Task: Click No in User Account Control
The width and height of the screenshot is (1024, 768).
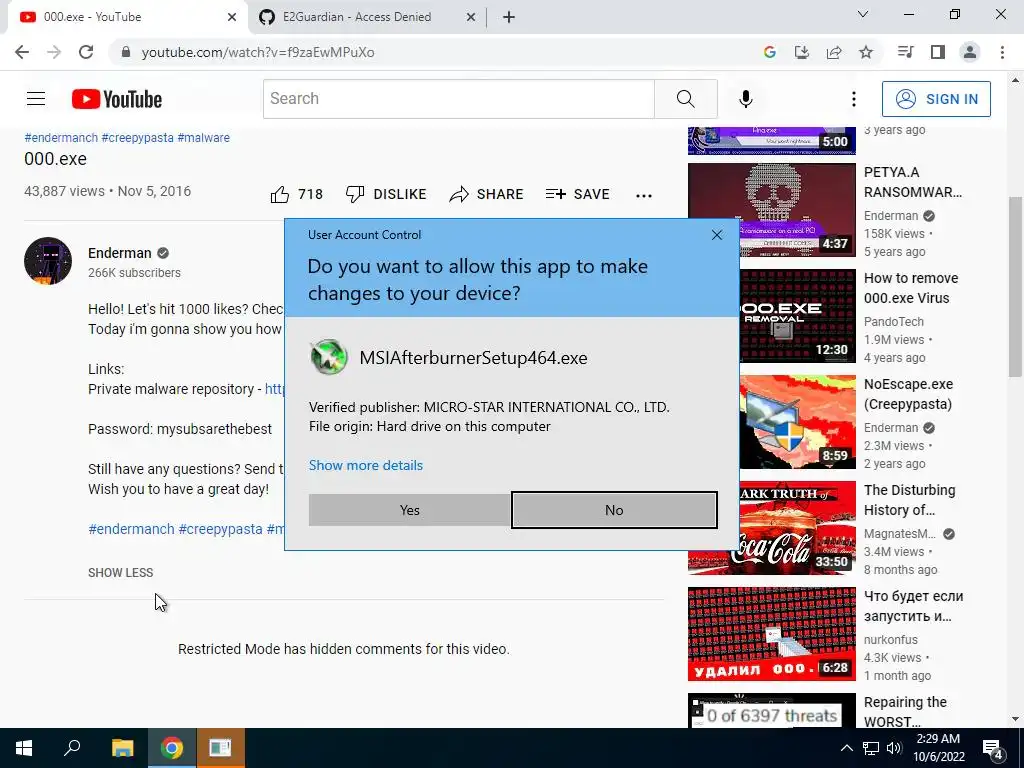Action: click(614, 510)
